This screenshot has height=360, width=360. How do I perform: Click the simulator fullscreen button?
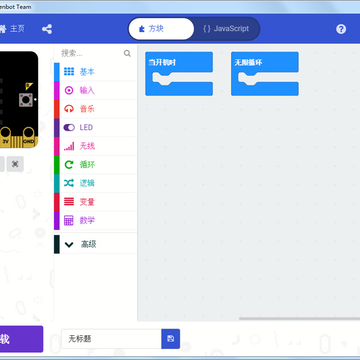[x=15, y=164]
